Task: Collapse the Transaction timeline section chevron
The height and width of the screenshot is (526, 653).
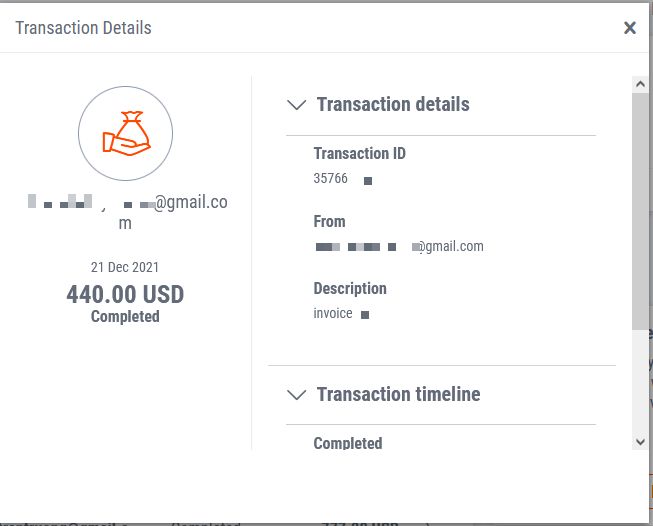Action: (296, 394)
